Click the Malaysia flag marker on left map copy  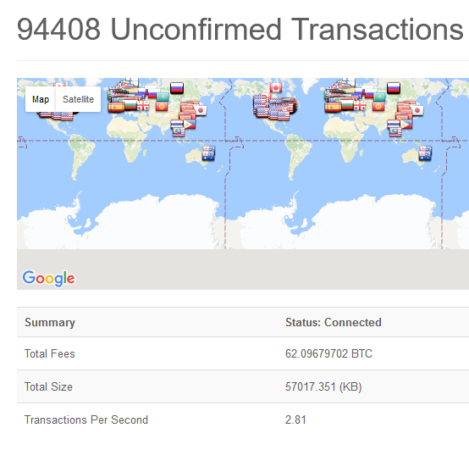pyautogui.click(x=179, y=132)
